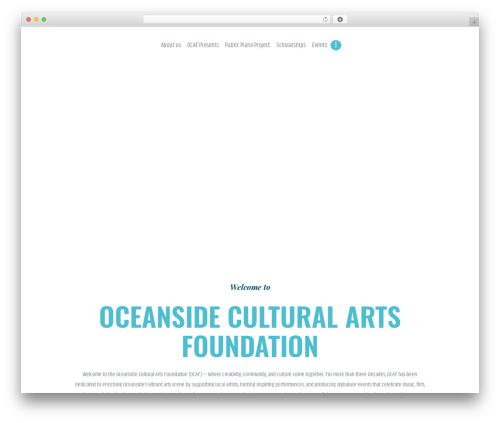Image resolution: width=500 pixels, height=423 pixels.
Task: Open the Events menu item
Action: pyautogui.click(x=319, y=45)
